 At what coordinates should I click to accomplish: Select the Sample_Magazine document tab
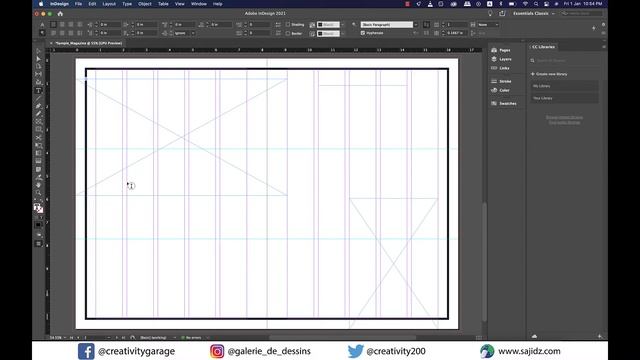point(89,43)
